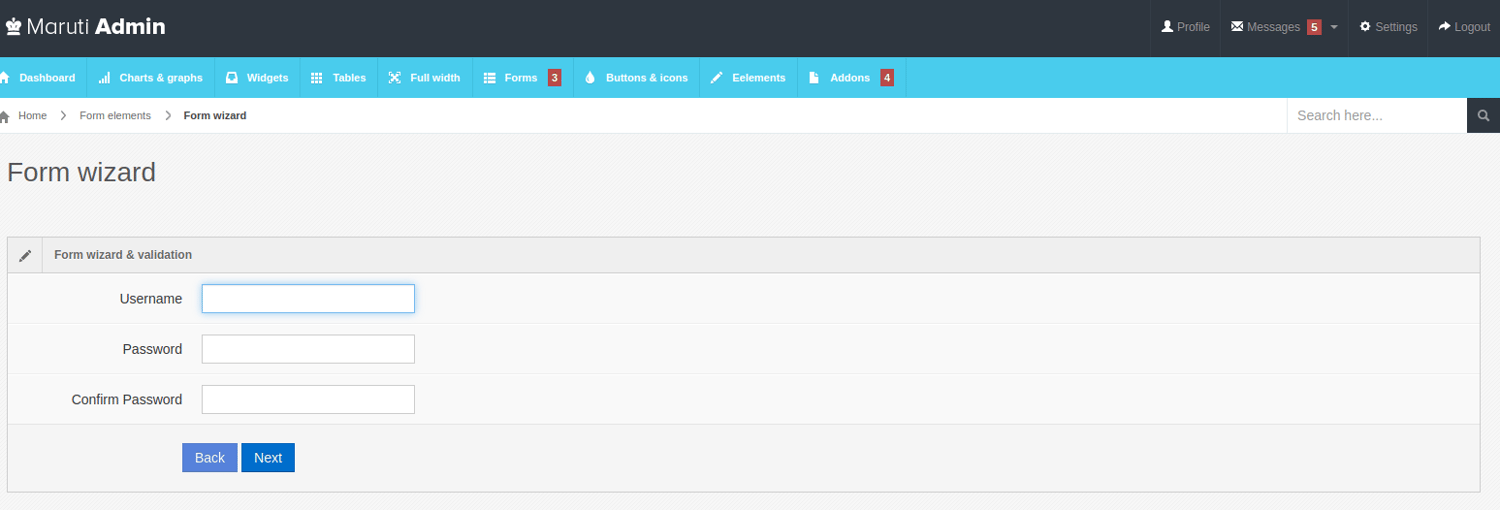Screen dimensions: 1500x510
Task: Click the Forms badge showing 3
Action: [x=554, y=77]
